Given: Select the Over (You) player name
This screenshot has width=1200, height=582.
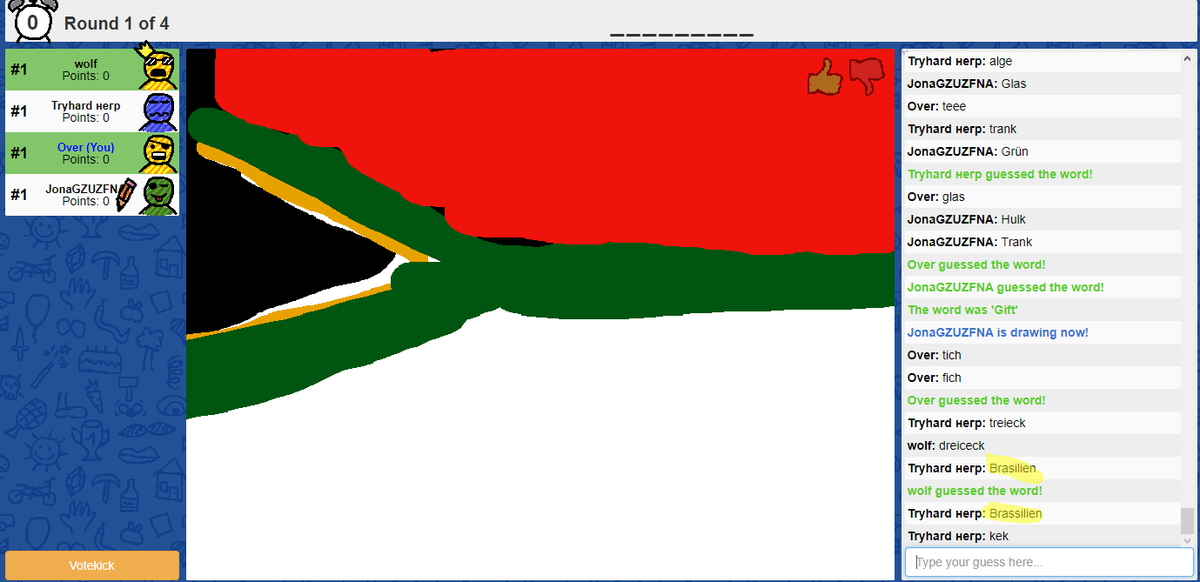Looking at the screenshot, I should tap(86, 147).
